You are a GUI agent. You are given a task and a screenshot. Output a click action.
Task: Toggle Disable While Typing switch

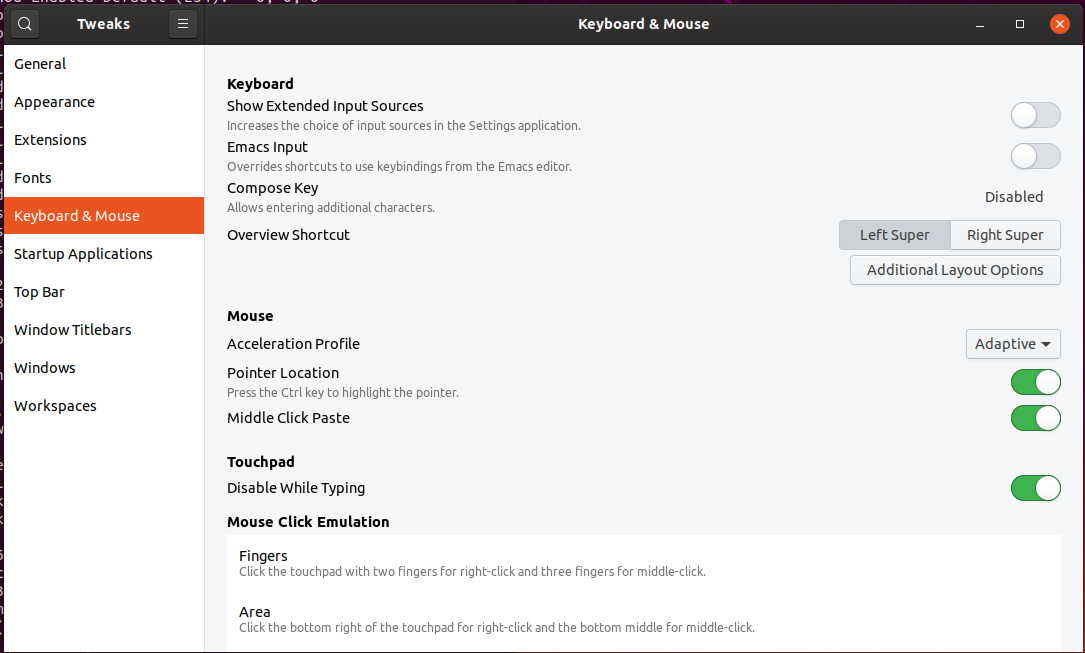click(1035, 488)
